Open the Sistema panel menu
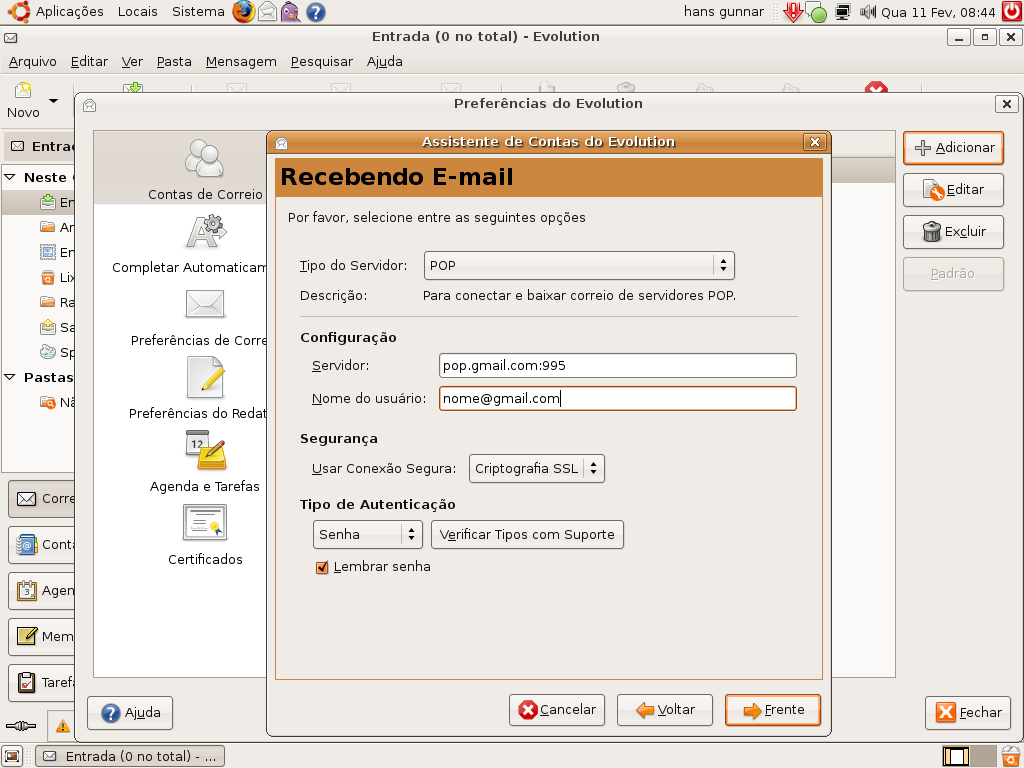Image resolution: width=1024 pixels, height=768 pixels. pyautogui.click(x=198, y=12)
